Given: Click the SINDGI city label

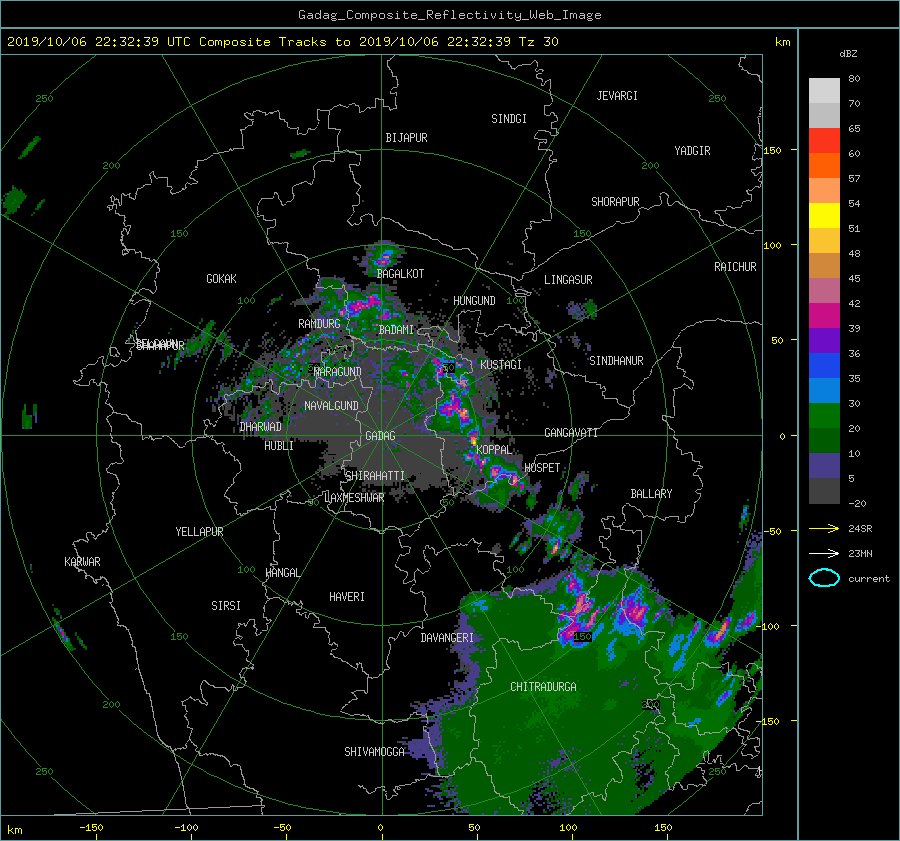Looking at the screenshot, I should click(509, 118).
